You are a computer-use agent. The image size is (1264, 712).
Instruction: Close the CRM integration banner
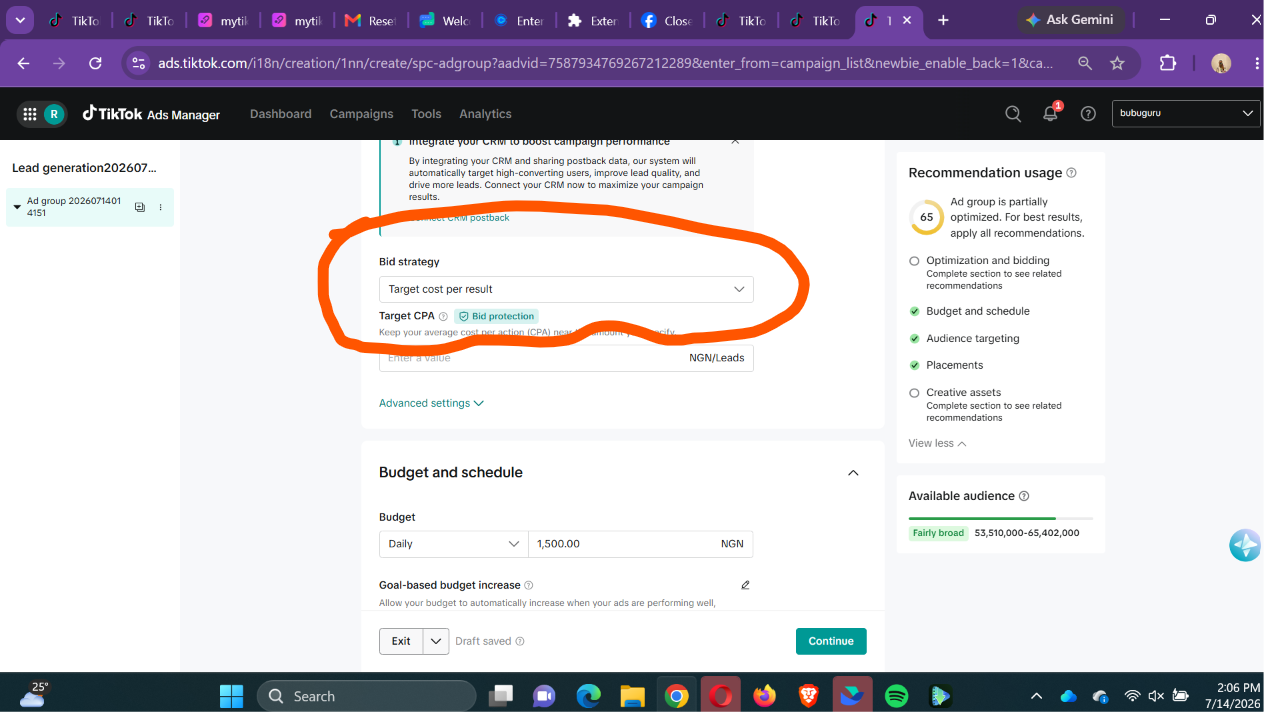[x=735, y=141]
